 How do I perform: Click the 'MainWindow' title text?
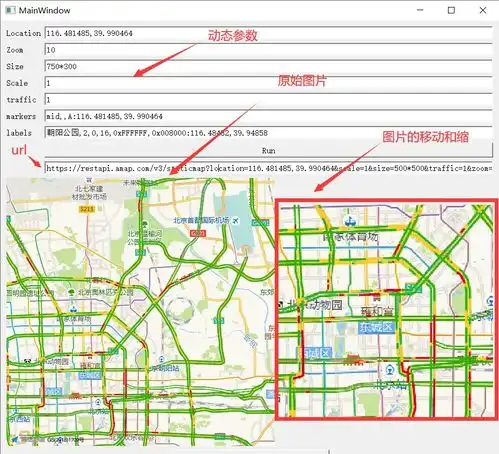[44, 10]
